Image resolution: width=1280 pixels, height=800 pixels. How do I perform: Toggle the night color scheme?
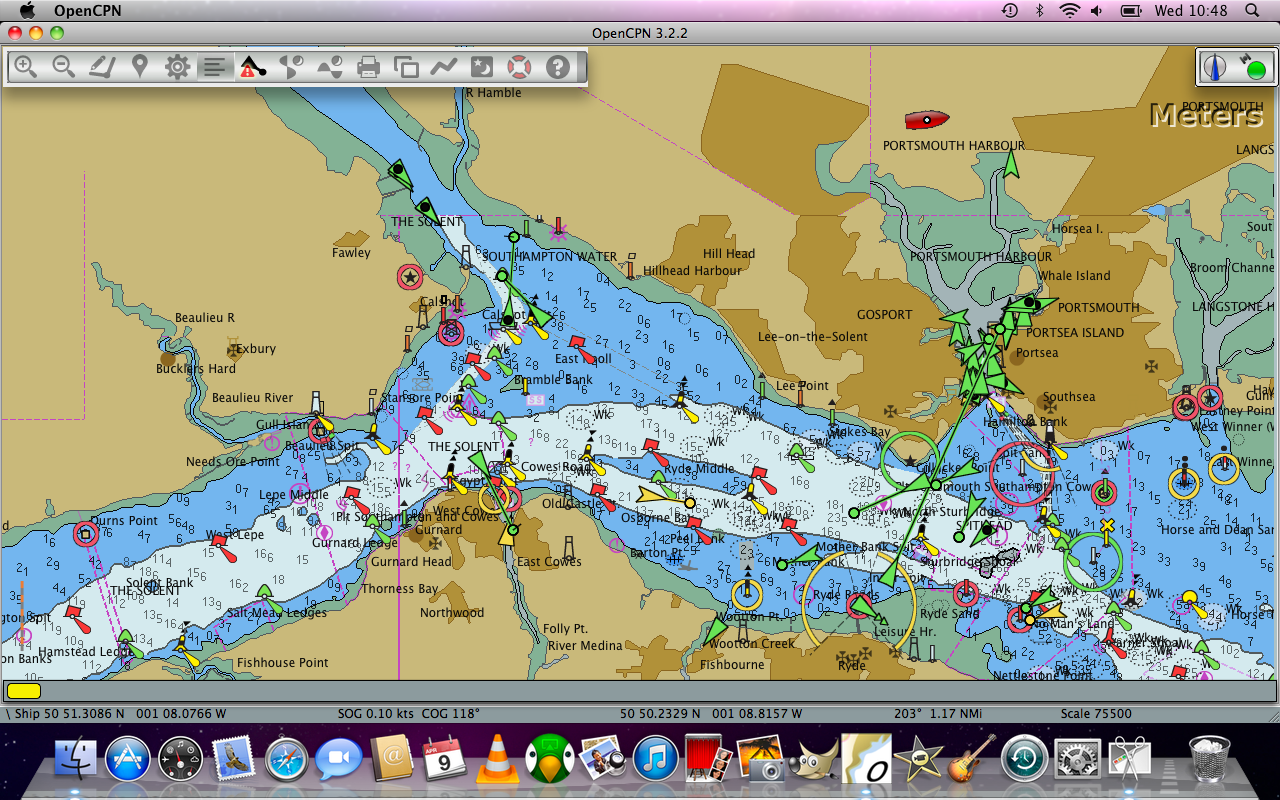[482, 66]
